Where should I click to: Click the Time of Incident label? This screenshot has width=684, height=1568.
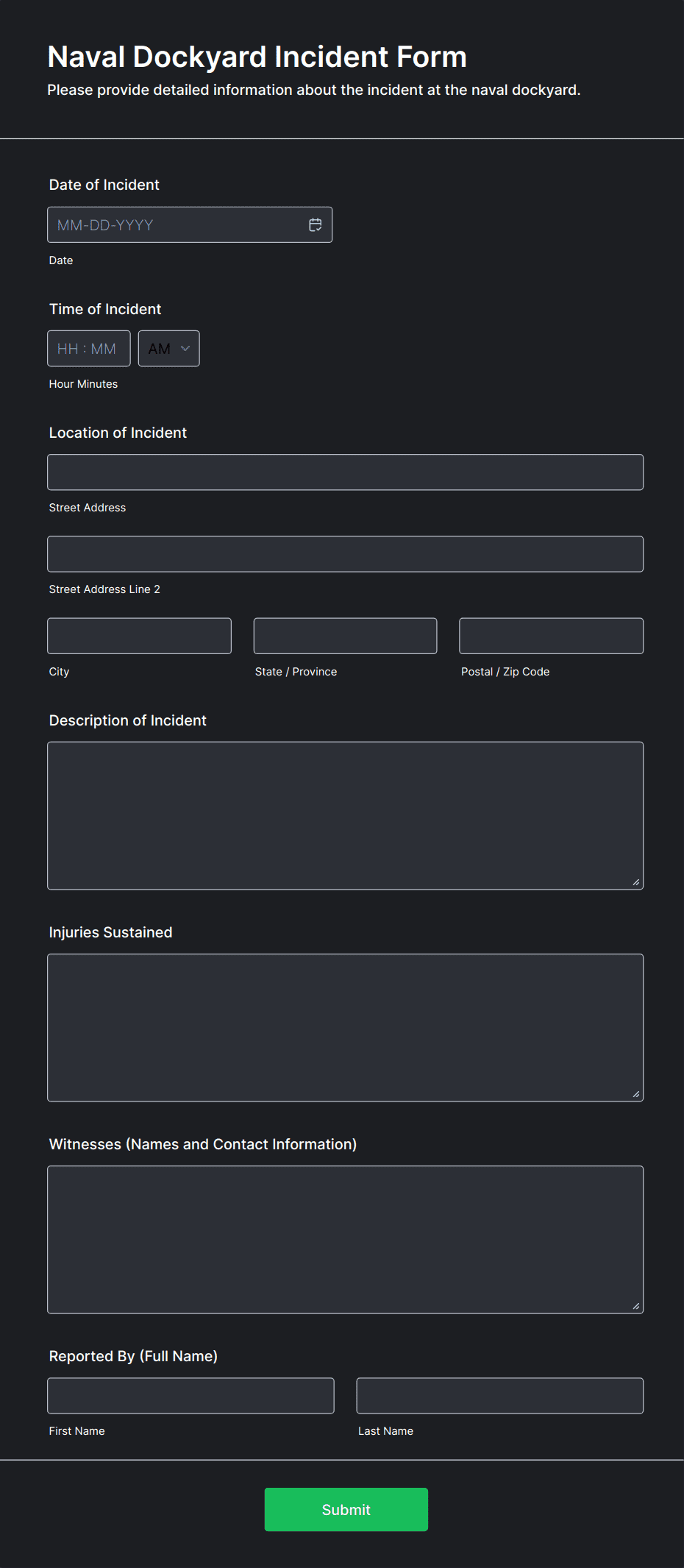[x=105, y=309]
